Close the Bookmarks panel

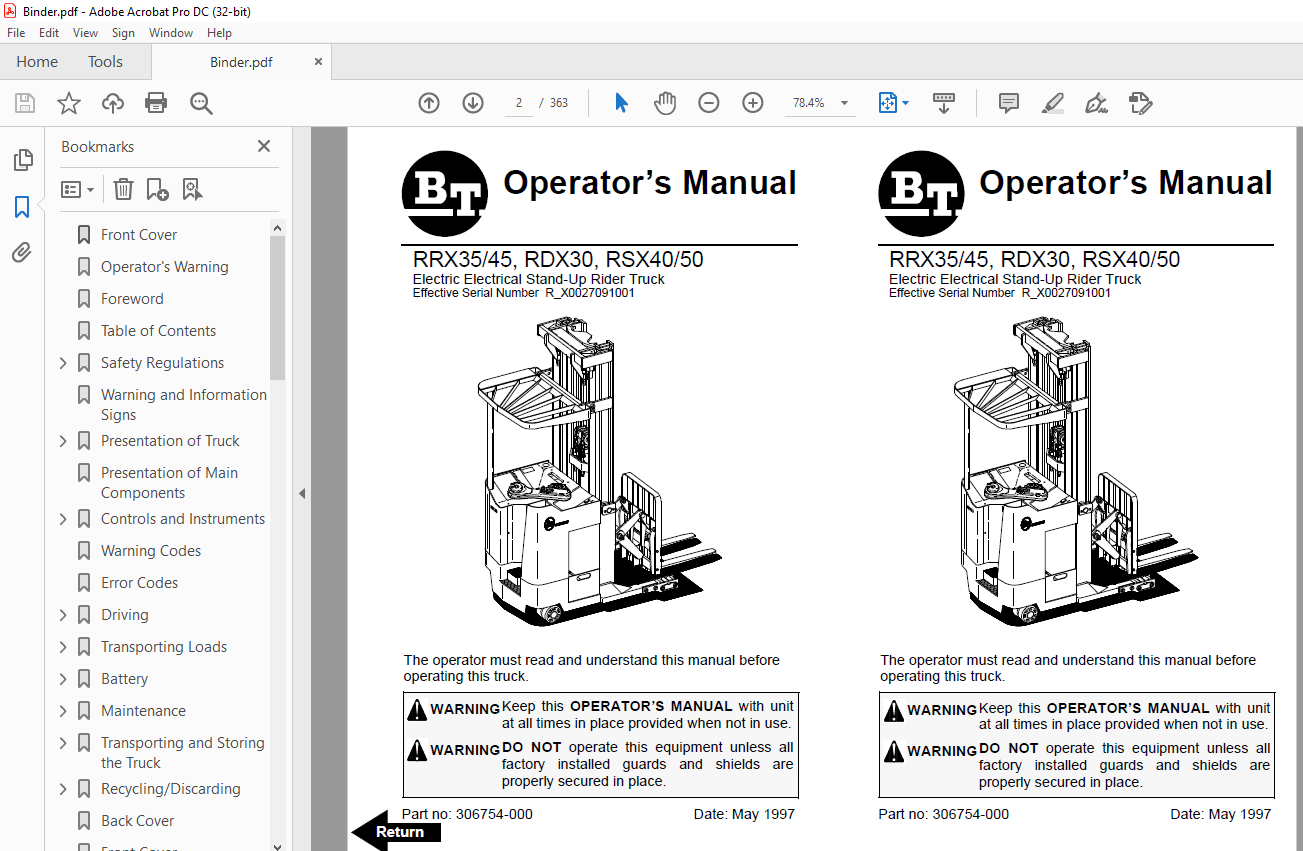click(x=264, y=146)
